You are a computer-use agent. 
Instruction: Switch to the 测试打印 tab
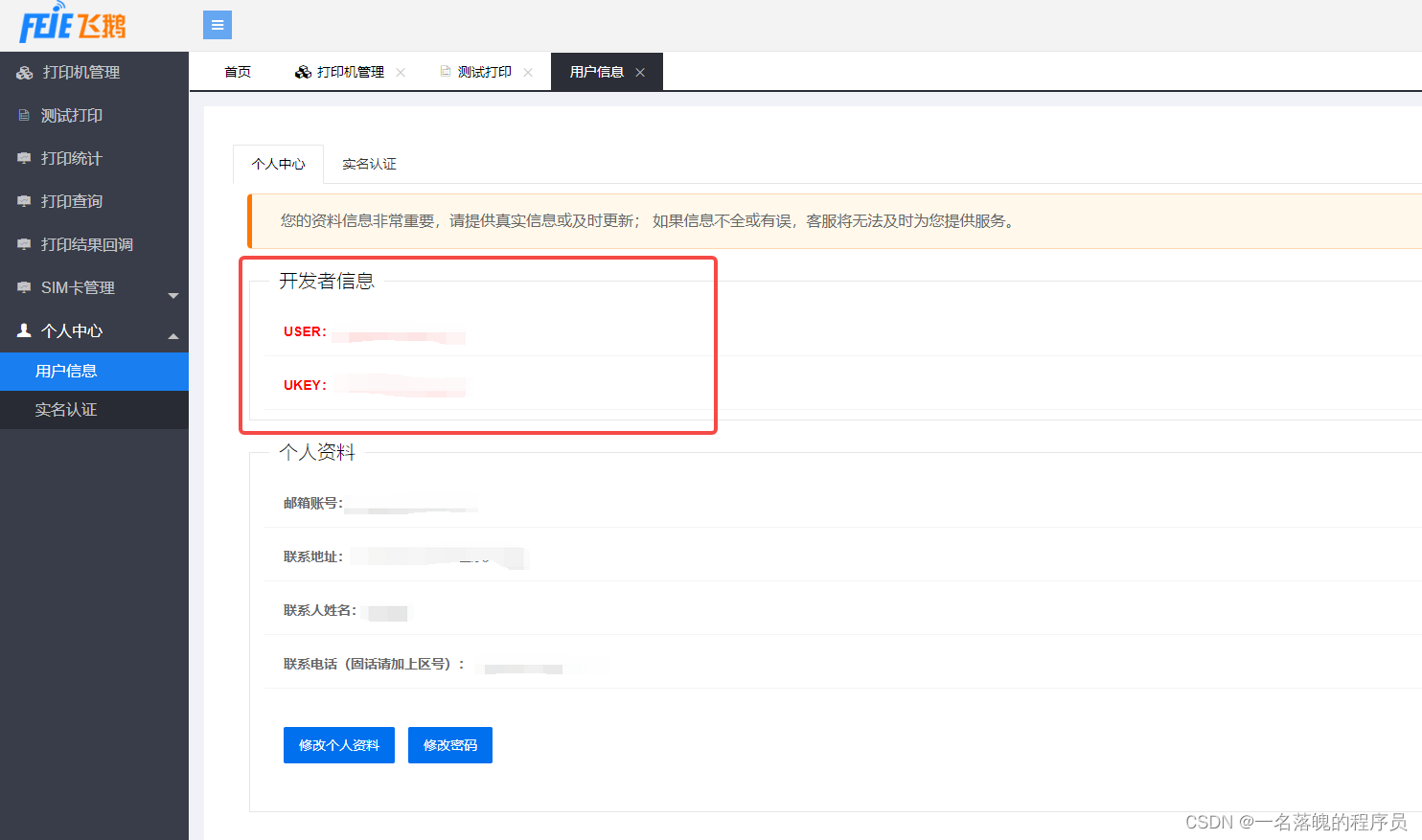pyautogui.click(x=485, y=72)
